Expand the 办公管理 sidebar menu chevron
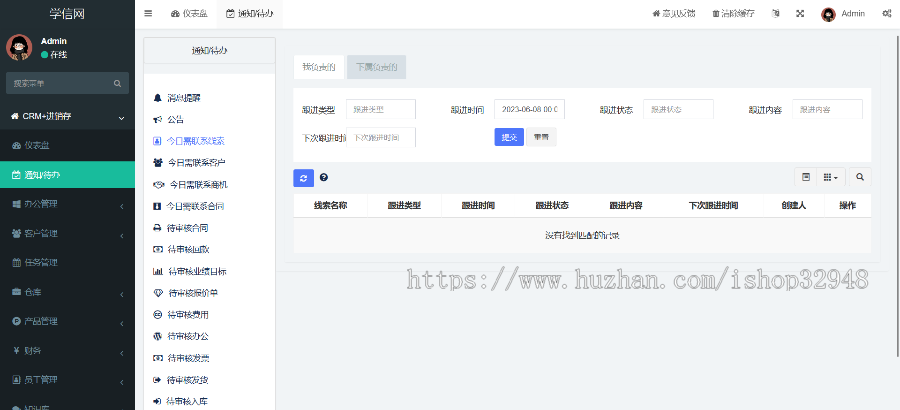 pos(122,205)
